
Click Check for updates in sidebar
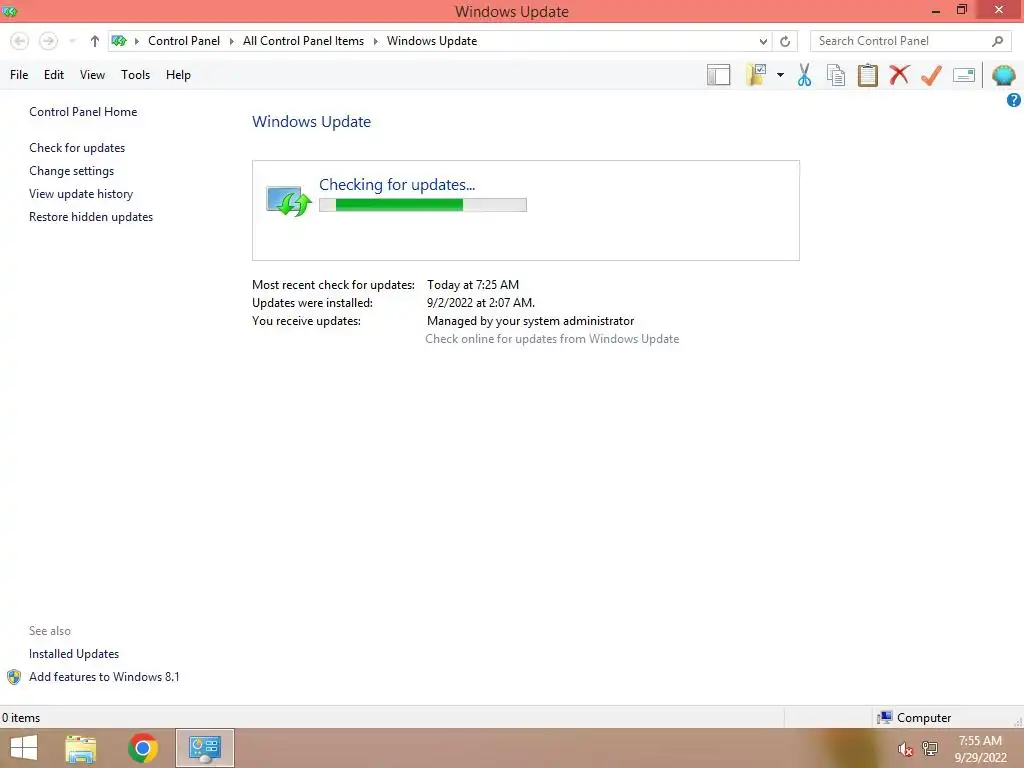click(77, 148)
